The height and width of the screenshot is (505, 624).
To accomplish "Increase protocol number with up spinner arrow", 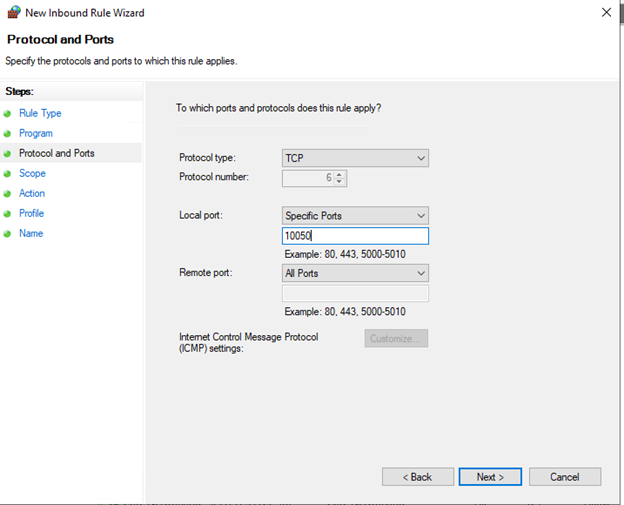I will (339, 174).
